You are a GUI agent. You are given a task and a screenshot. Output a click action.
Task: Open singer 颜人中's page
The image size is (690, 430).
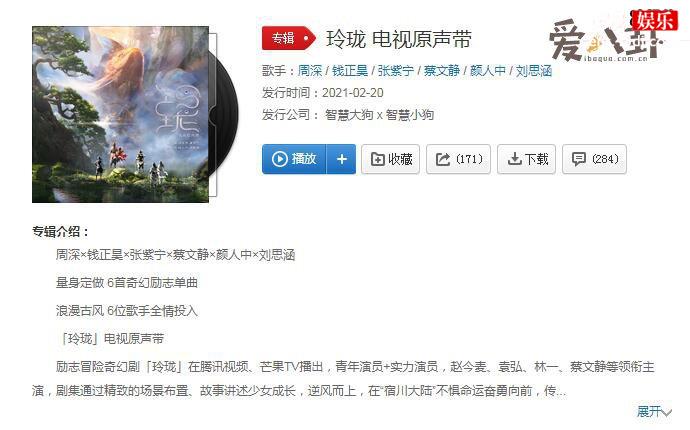[x=488, y=70]
